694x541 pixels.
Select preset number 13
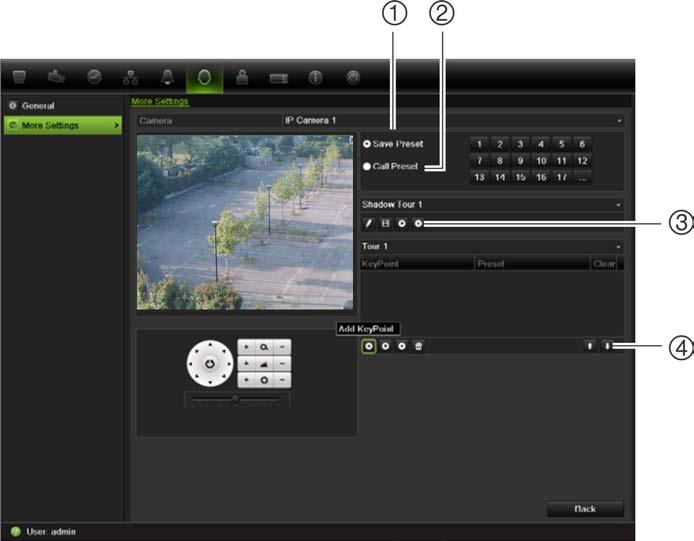coord(479,177)
